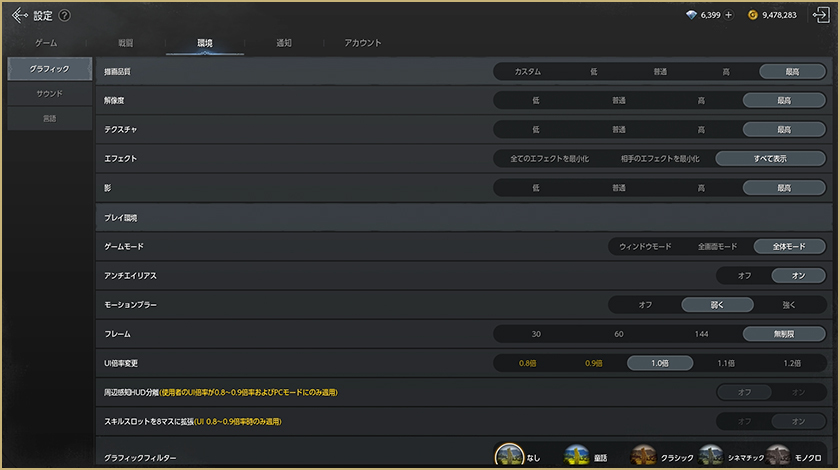Switch to the ゲーム tab
This screenshot has width=840, height=470.
[45, 43]
